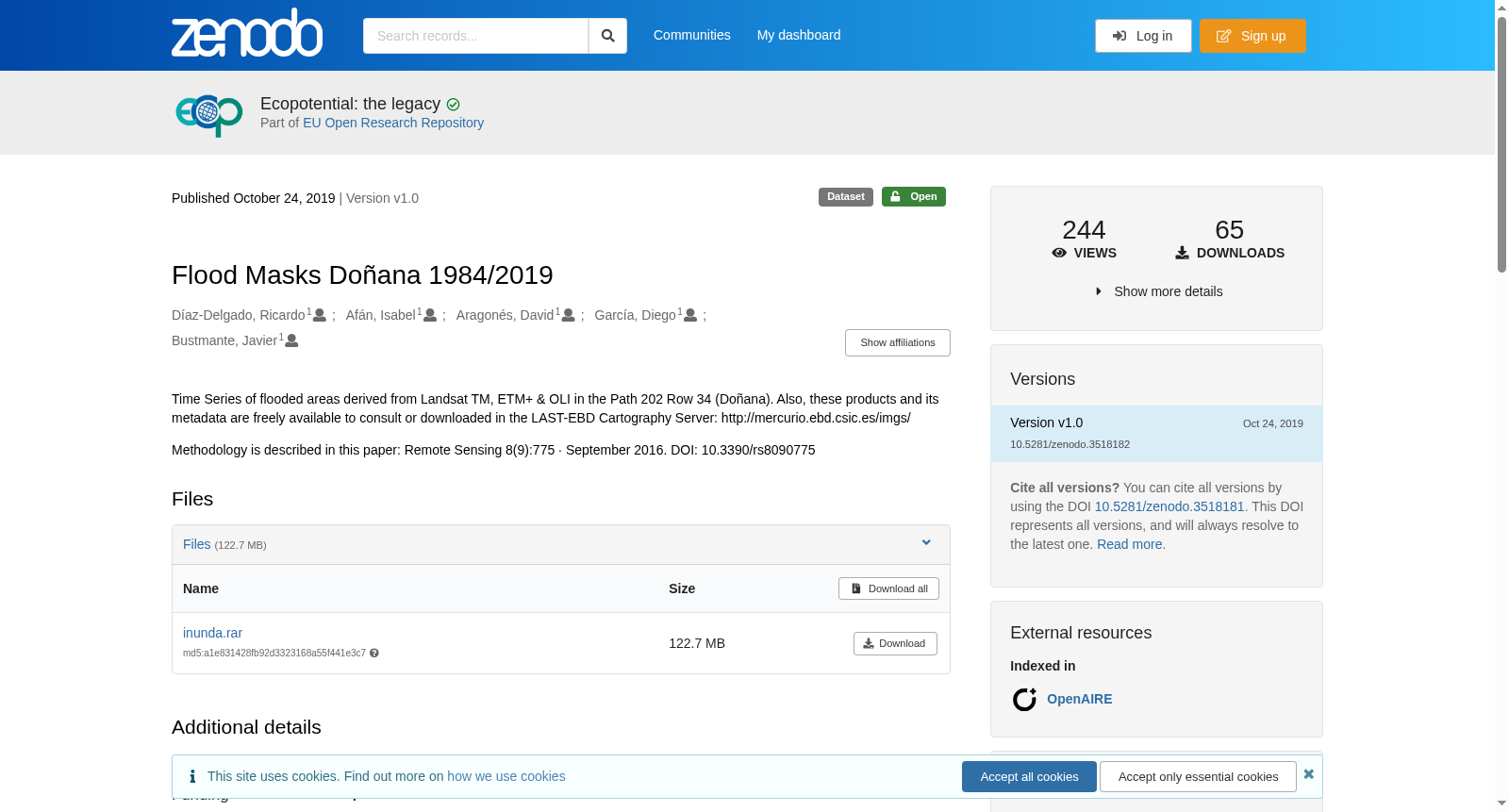
Task: Click author name Afán, Isabel
Action: point(381,315)
